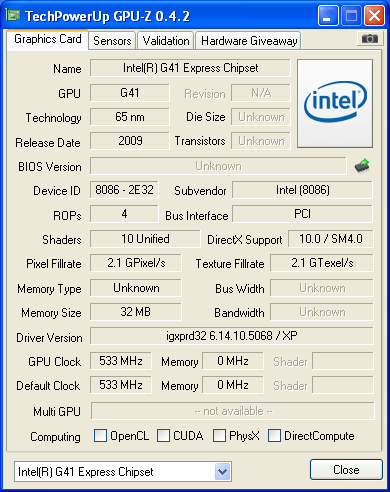Click the Pixel Fillrate value 2.1 GPixel/s

136,263
